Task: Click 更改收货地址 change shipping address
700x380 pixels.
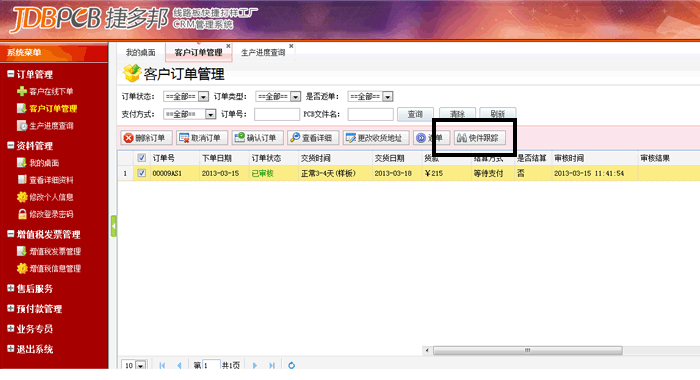Action: (376, 138)
